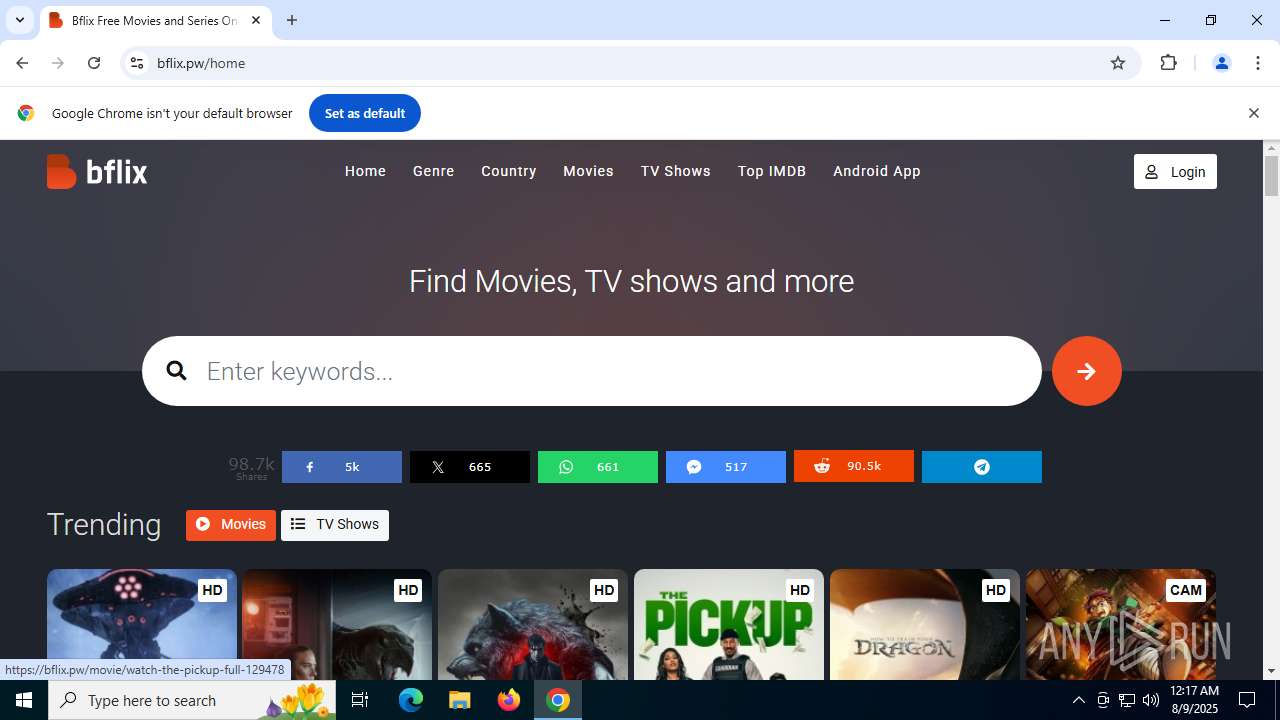Click the Enter keywords search field
The image size is (1280, 720).
coord(592,371)
